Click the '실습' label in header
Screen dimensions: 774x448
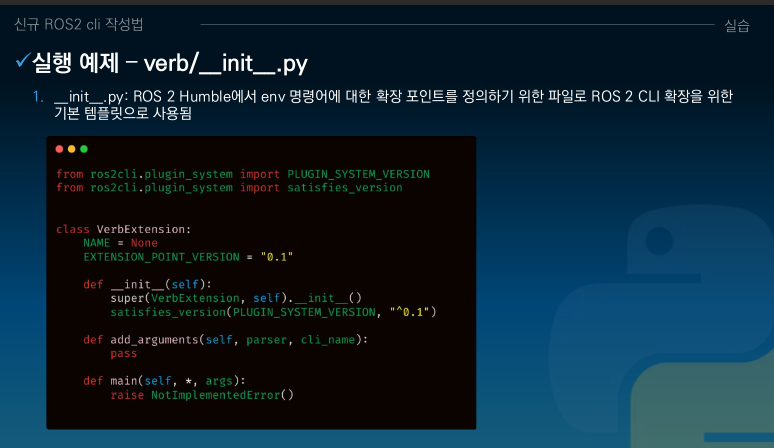point(736,25)
